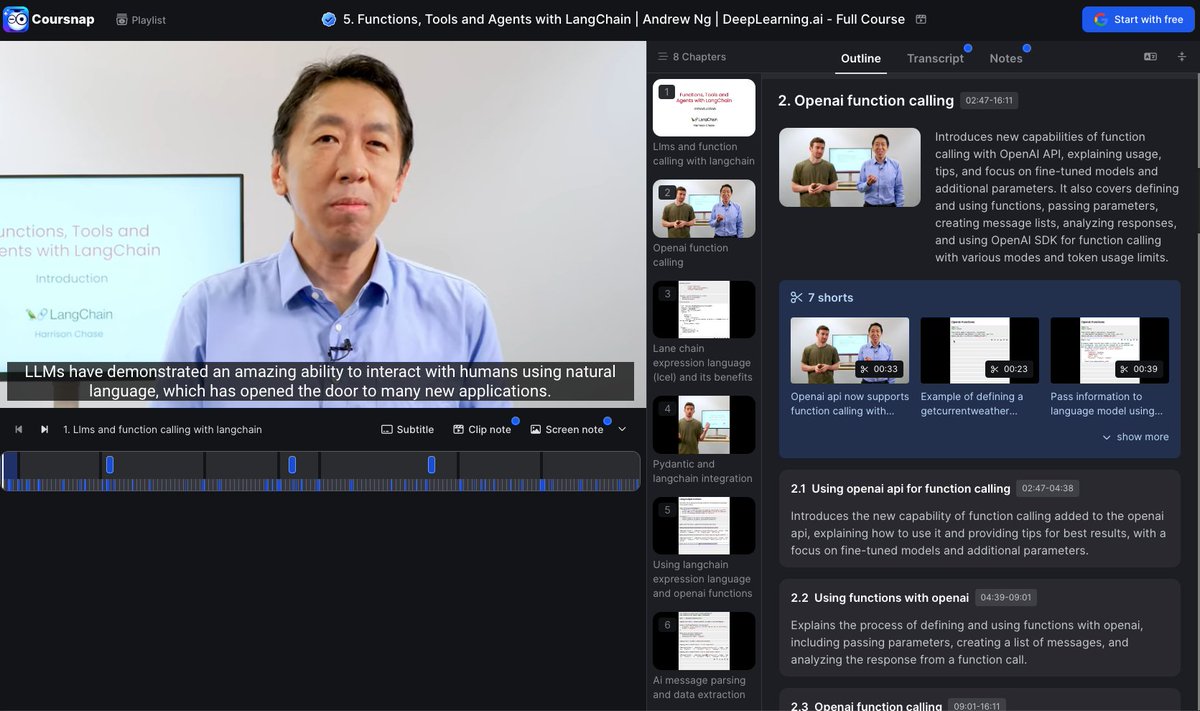
Task: Open the Playlist view
Action: pyautogui.click(x=141, y=20)
